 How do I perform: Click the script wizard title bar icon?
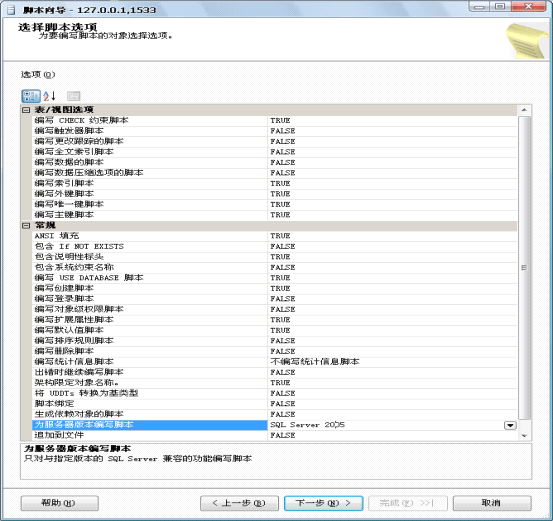coord(11,10)
